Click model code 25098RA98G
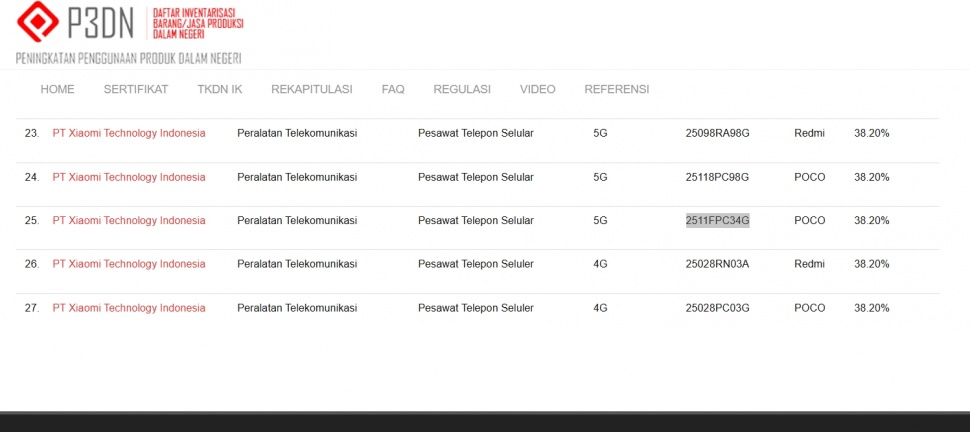The height and width of the screenshot is (432, 970). pos(718,133)
